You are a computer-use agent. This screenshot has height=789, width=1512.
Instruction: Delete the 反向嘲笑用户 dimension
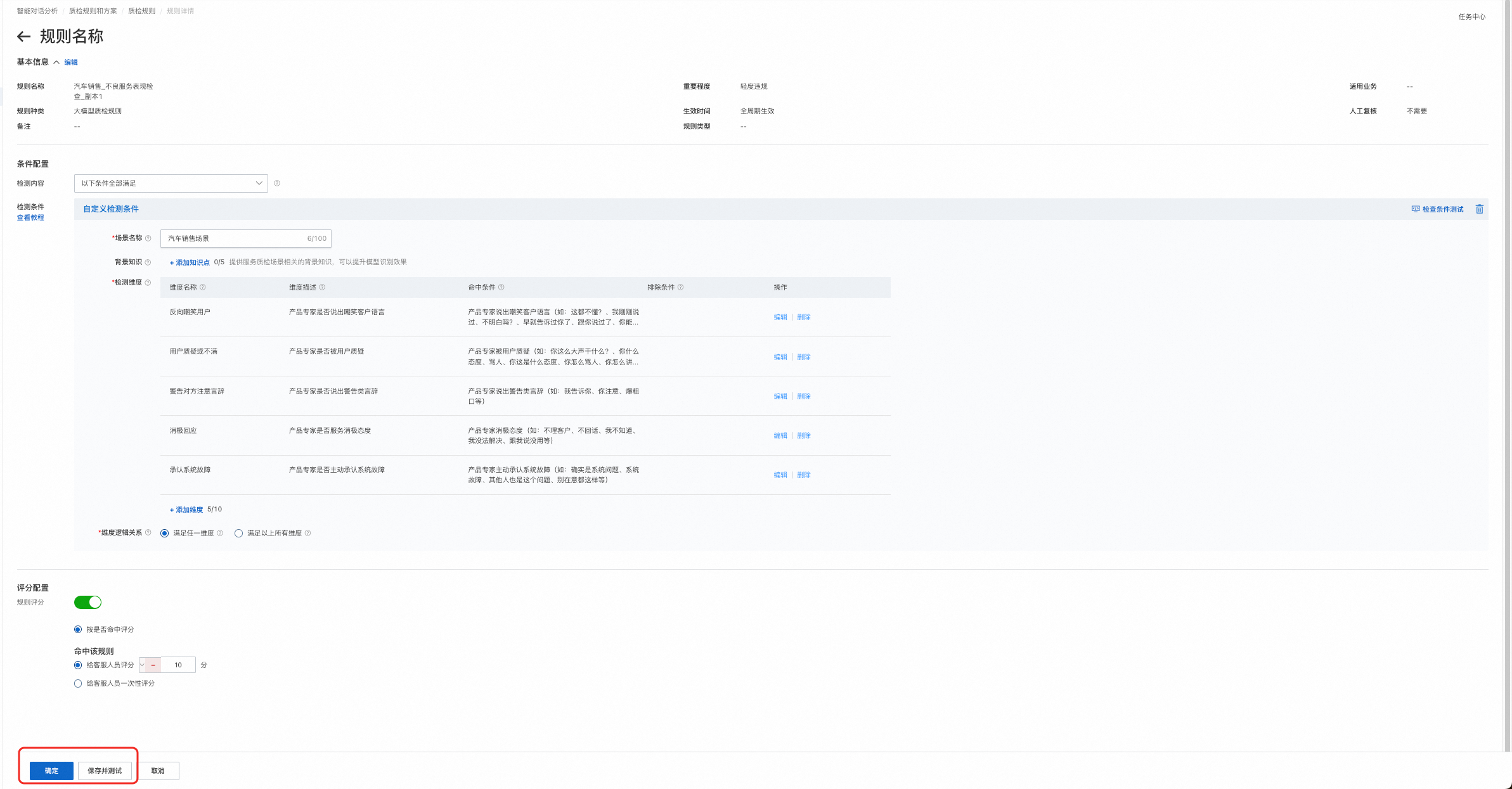[804, 317]
